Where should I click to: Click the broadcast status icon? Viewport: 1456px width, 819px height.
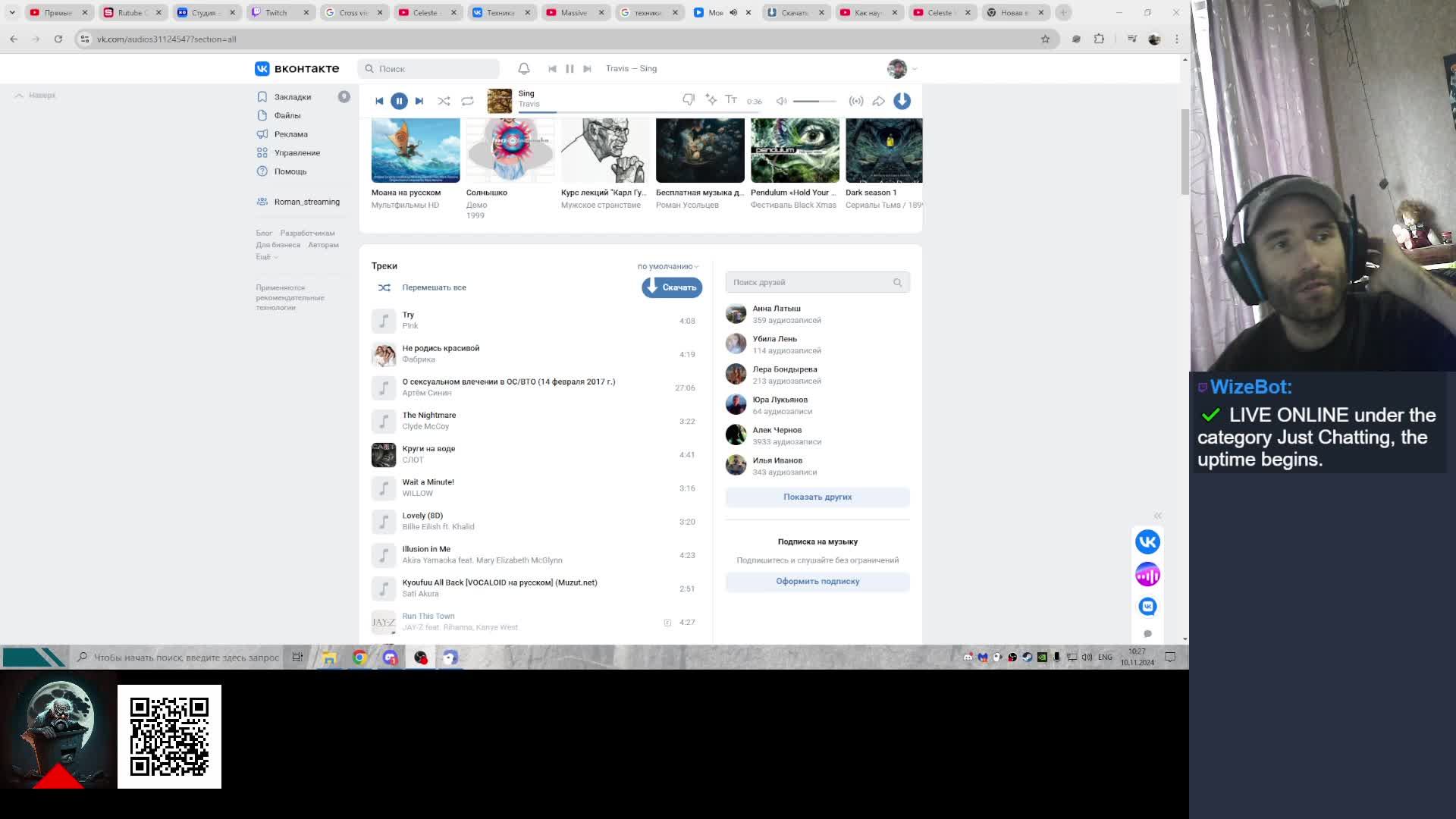856,101
